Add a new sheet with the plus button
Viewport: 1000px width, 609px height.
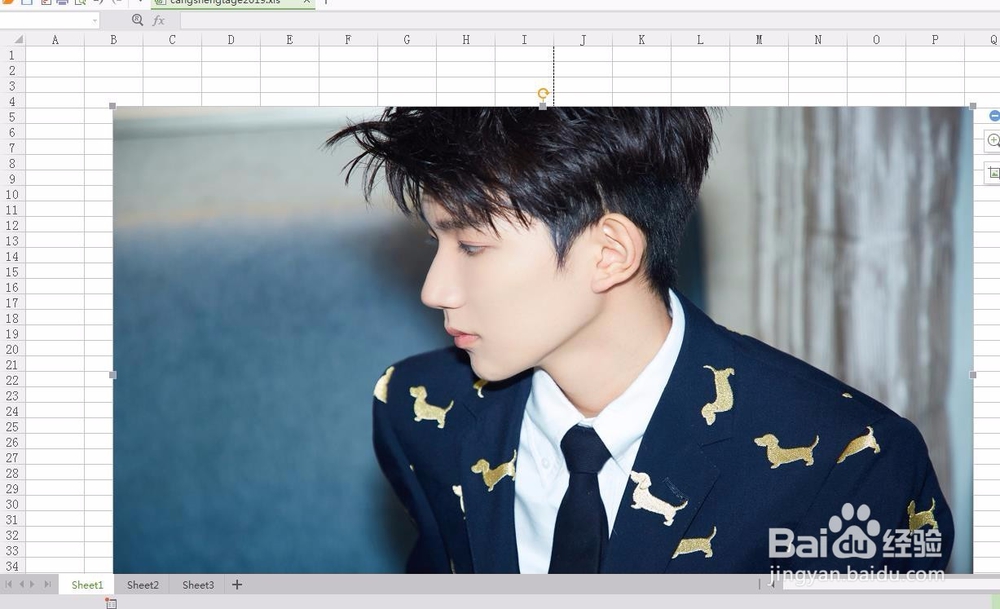coord(237,585)
